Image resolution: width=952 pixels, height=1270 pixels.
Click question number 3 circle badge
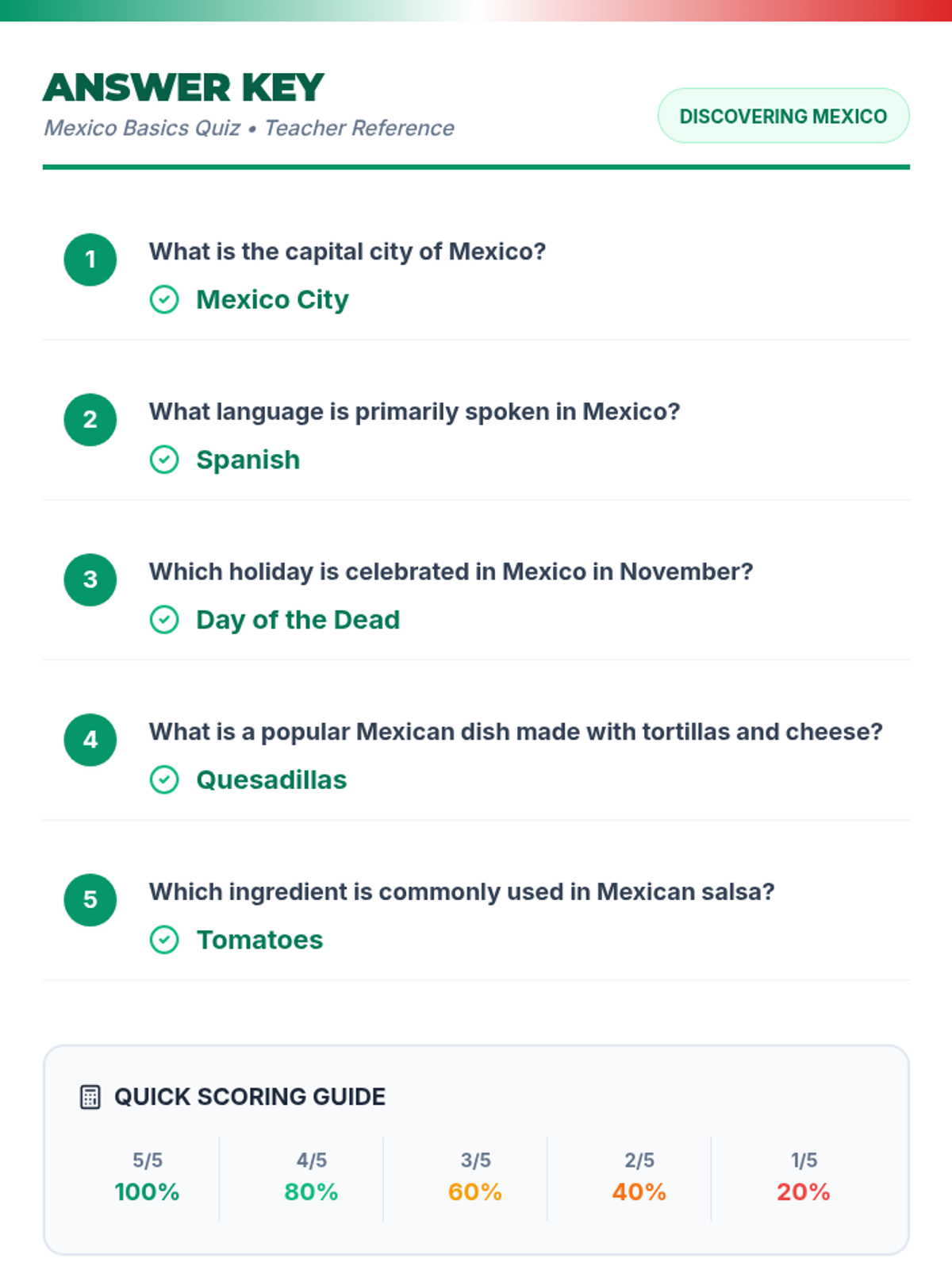(90, 579)
